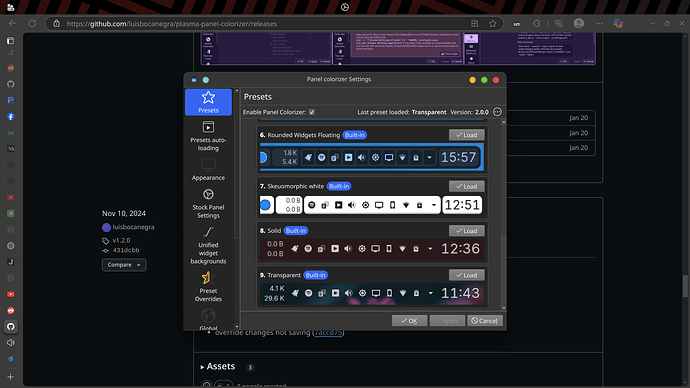Switch to the Presets auto-loading tab

coord(208,135)
